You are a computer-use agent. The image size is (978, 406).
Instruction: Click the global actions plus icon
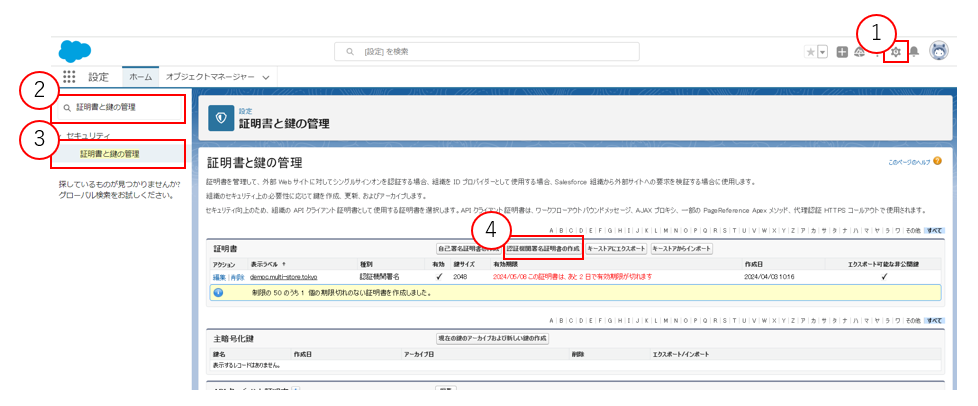[x=842, y=52]
